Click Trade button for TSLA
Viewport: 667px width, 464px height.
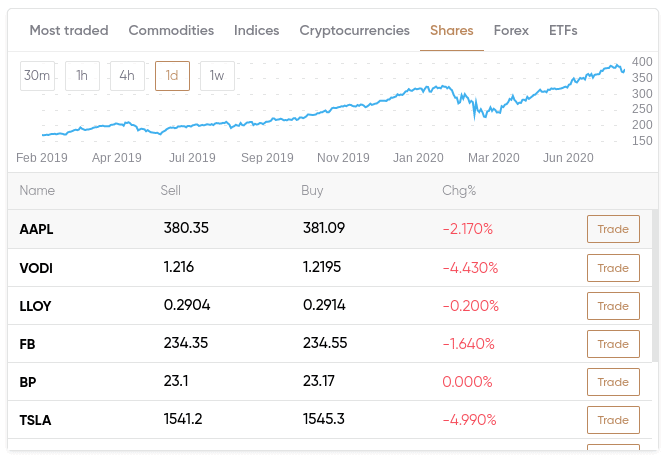(613, 420)
